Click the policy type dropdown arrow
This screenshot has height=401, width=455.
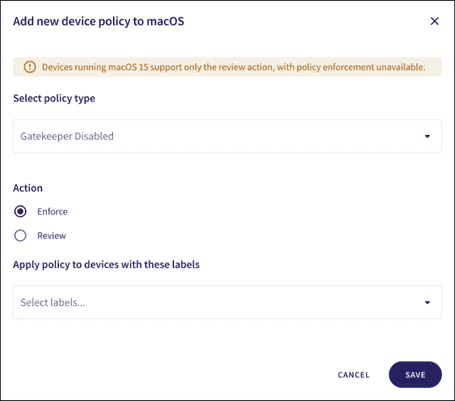[x=427, y=136]
